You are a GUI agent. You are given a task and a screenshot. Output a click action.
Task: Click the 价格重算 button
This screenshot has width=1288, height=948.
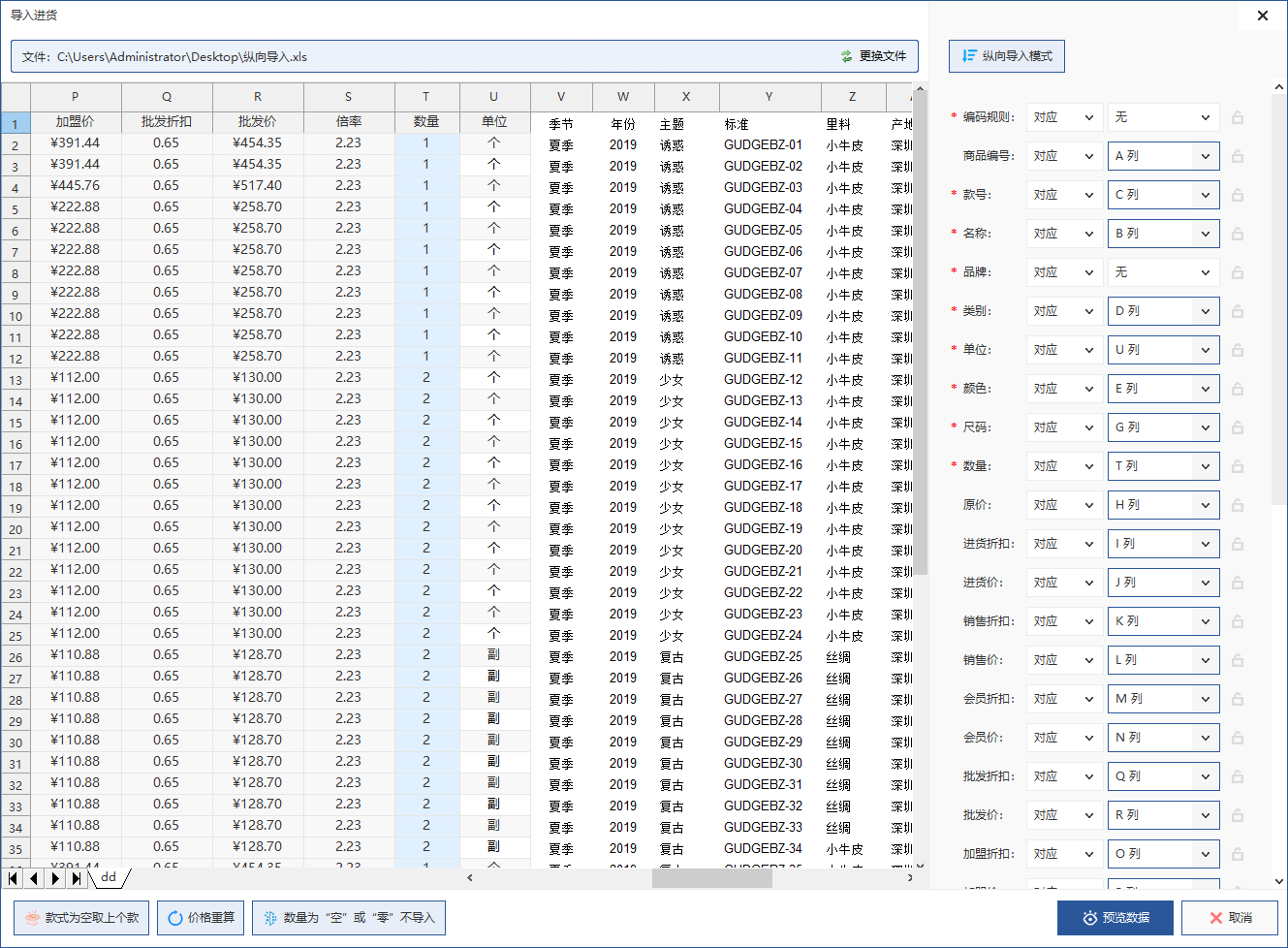[x=201, y=918]
